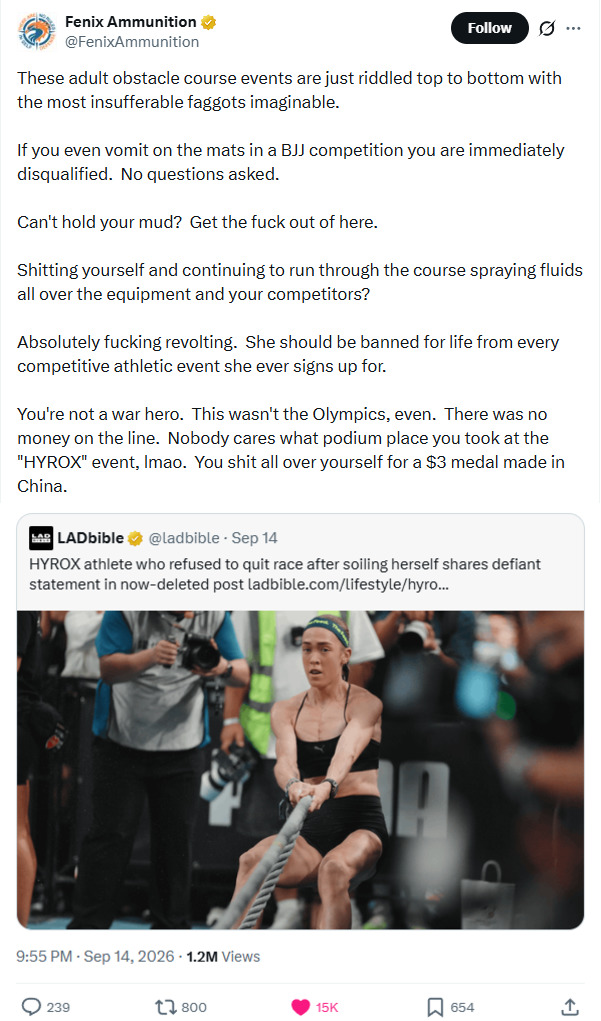
Task: Open the three-dot more options menu
Action: pyautogui.click(x=573, y=29)
